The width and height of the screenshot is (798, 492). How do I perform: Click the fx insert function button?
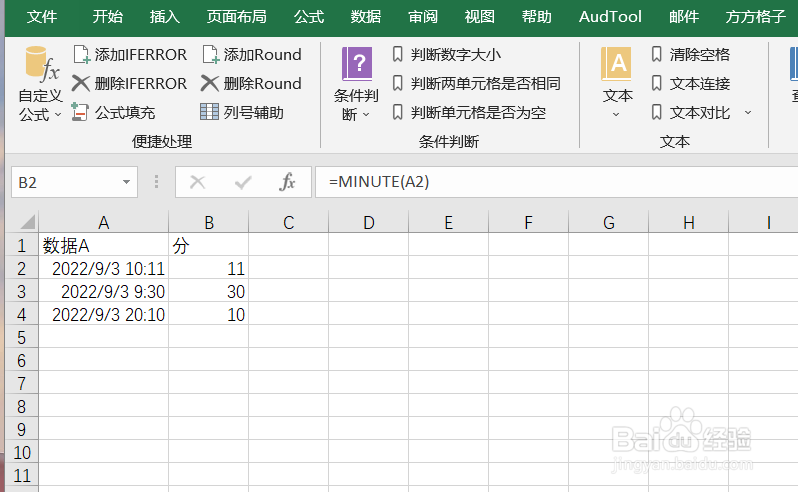coord(287,182)
